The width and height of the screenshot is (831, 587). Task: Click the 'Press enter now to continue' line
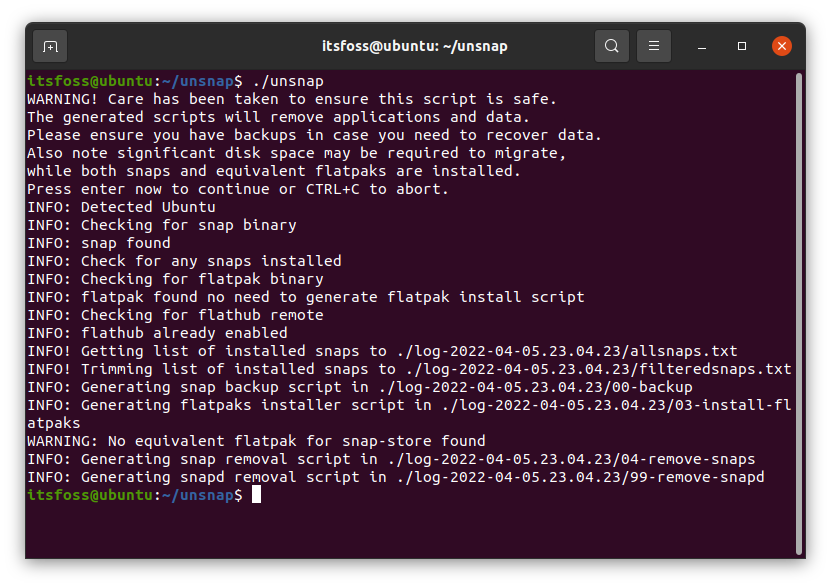pyautogui.click(x=238, y=189)
